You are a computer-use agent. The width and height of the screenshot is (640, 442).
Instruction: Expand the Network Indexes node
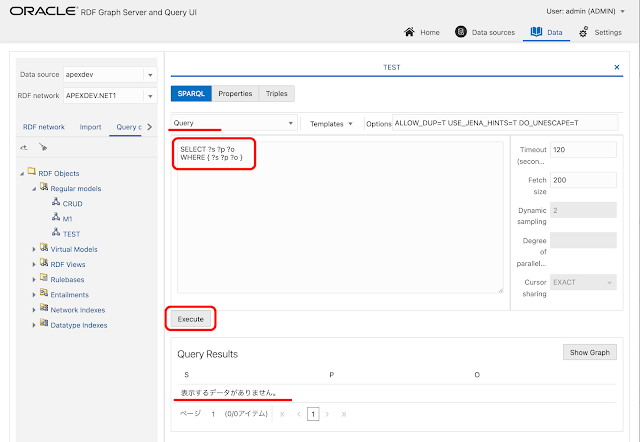point(34,310)
